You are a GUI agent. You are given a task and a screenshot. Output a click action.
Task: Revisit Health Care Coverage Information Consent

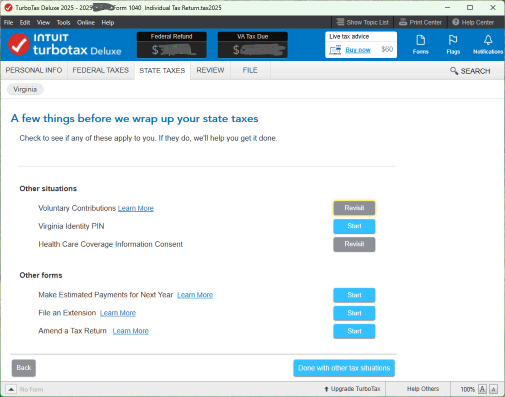[x=354, y=244]
